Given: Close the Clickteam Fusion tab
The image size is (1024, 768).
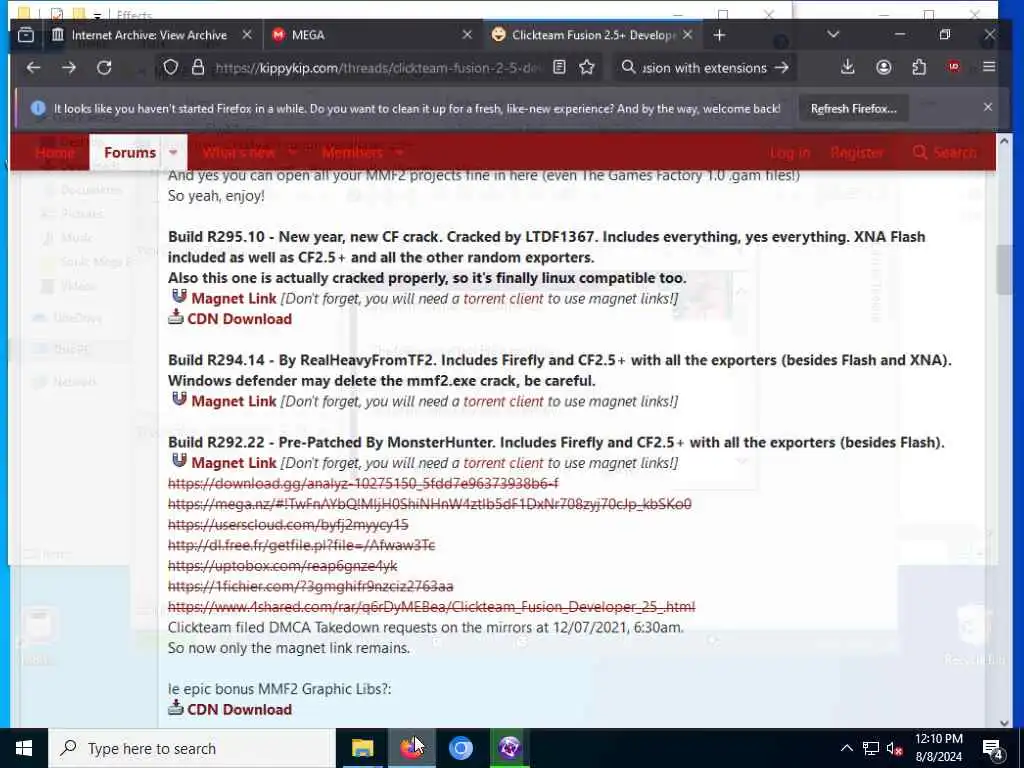Looking at the screenshot, I should [x=688, y=35].
